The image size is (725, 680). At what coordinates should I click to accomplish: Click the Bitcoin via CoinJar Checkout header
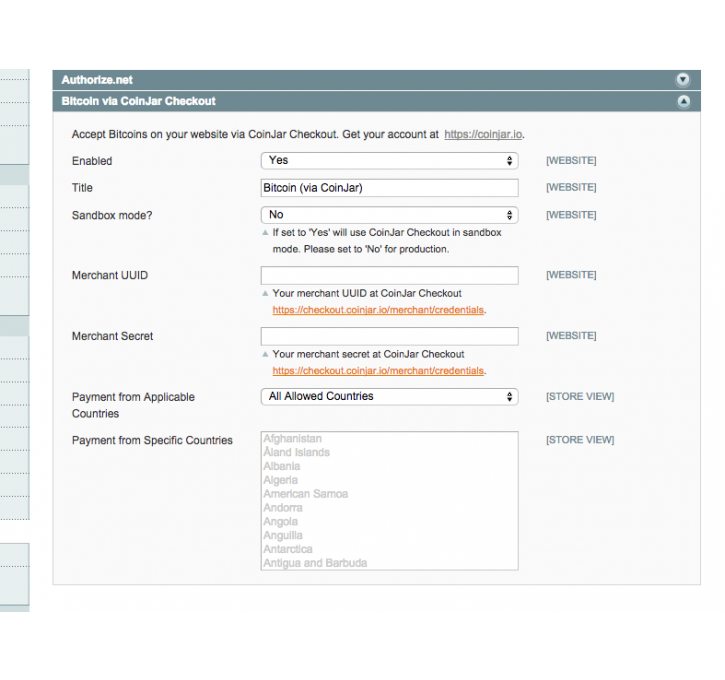click(376, 101)
